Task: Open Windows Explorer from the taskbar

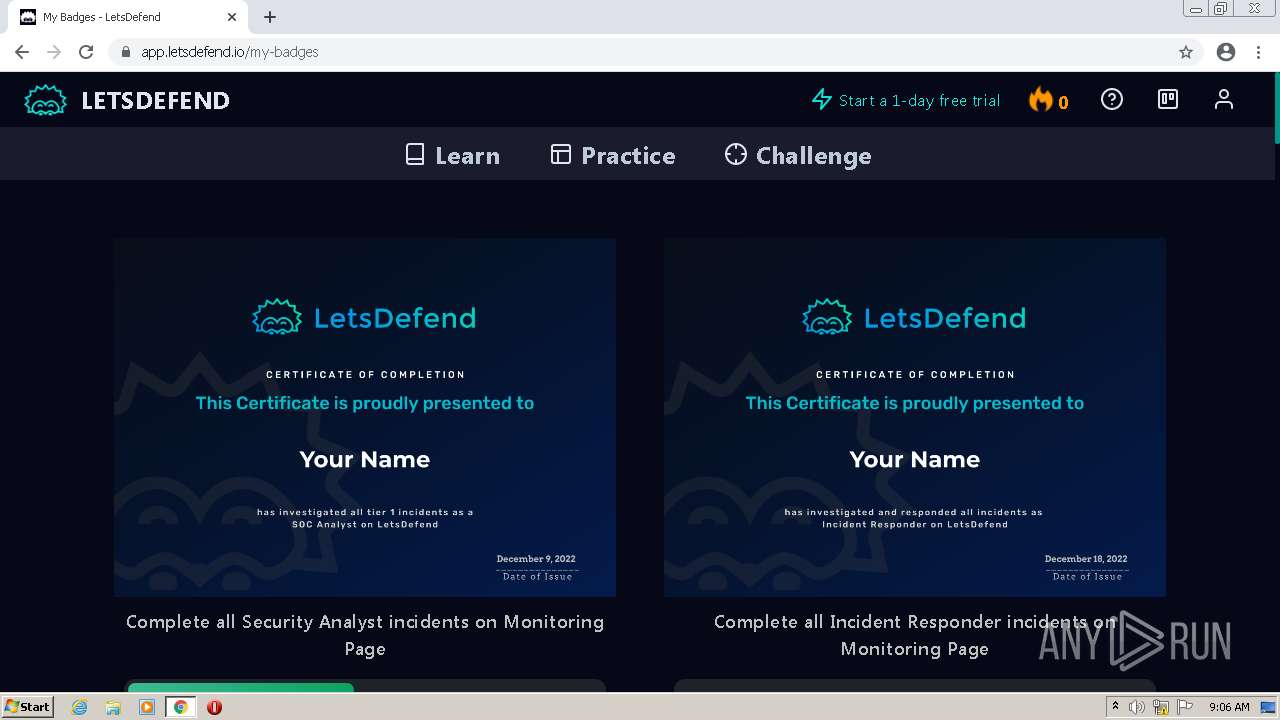Action: [113, 707]
